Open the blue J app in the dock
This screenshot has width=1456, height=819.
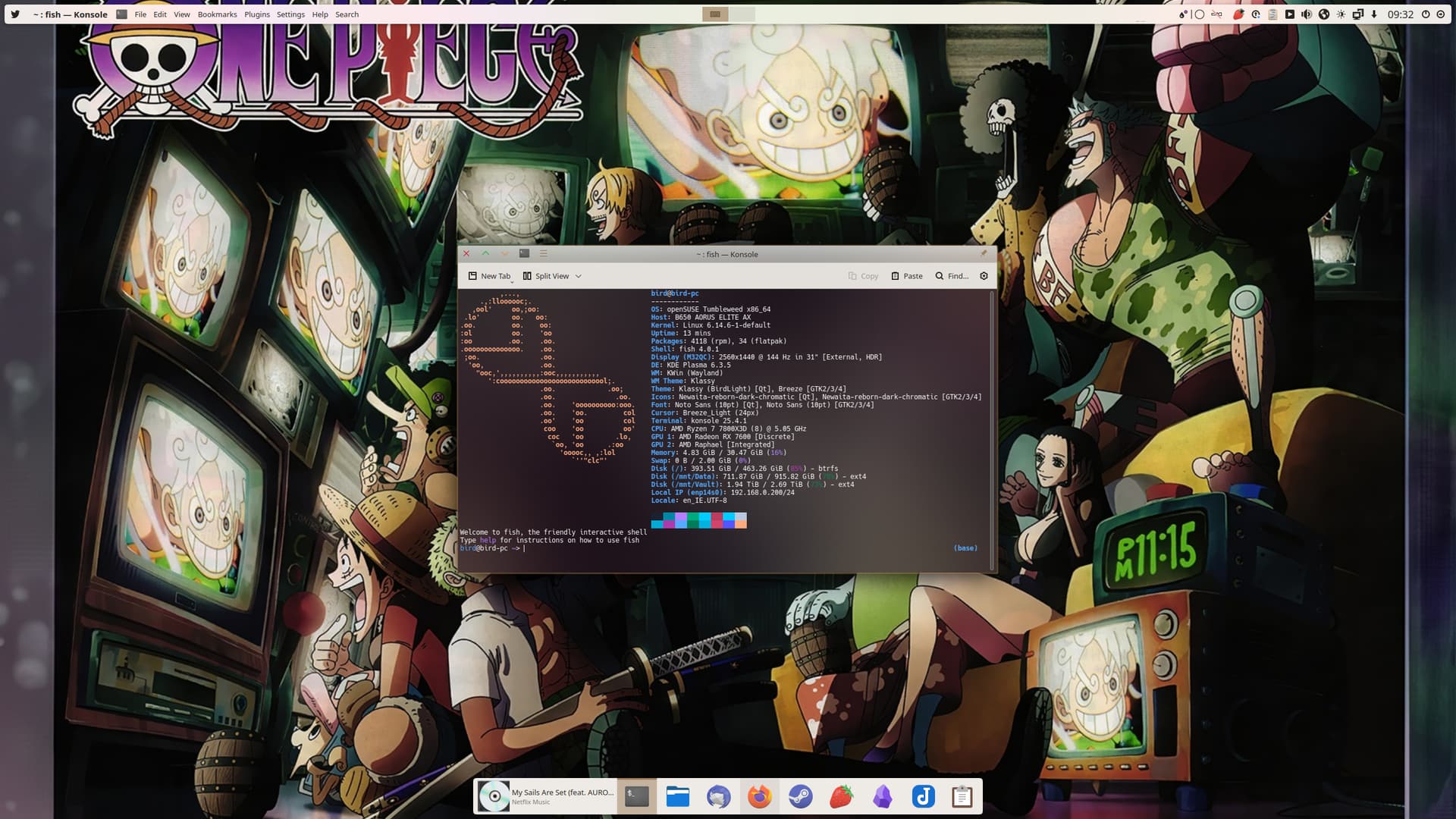(x=924, y=796)
